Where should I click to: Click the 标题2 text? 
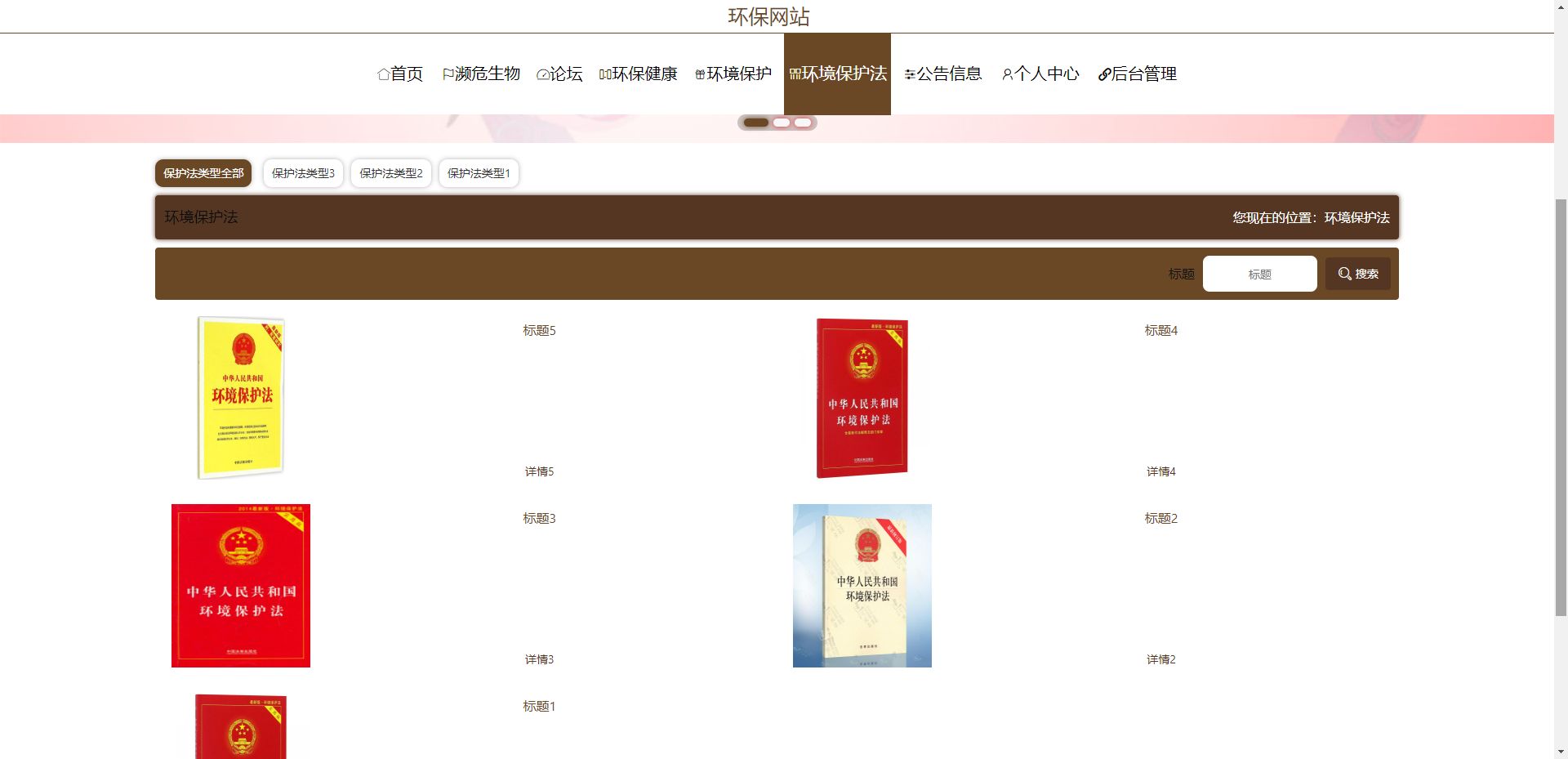click(1160, 519)
